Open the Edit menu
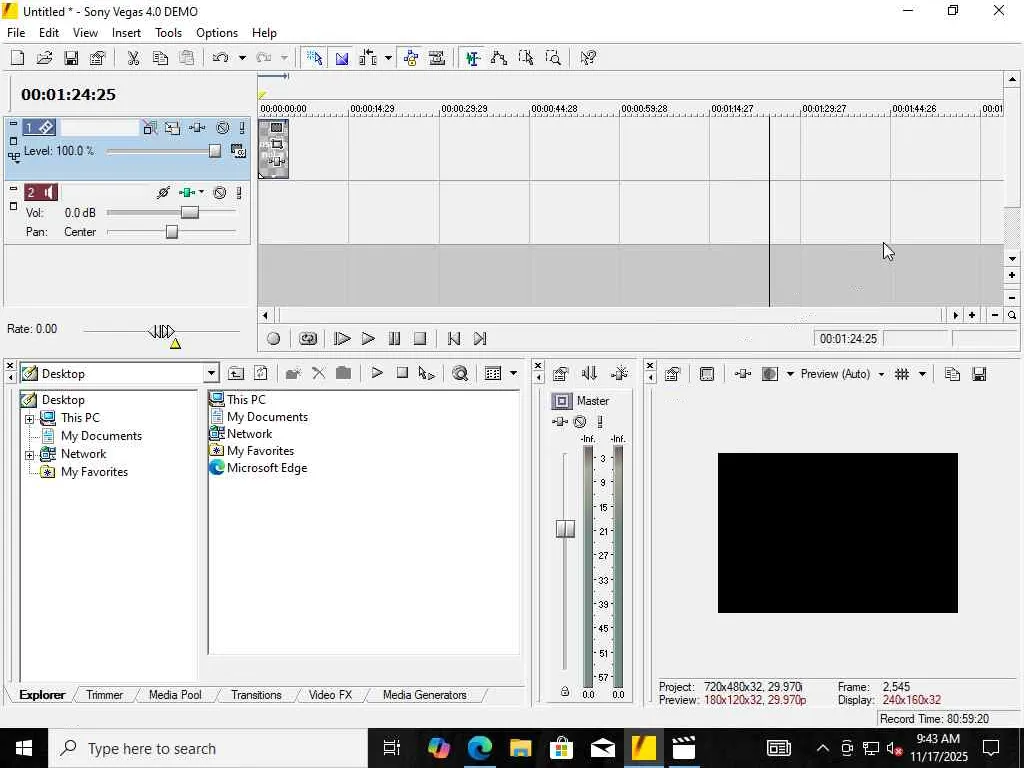1024x768 pixels. [x=49, y=33]
